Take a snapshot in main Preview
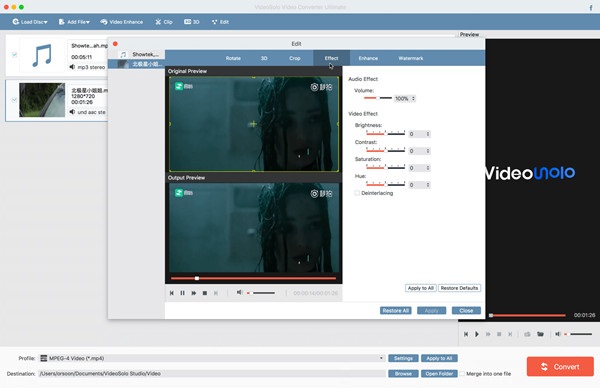The width and height of the screenshot is (600, 388). coord(527,334)
